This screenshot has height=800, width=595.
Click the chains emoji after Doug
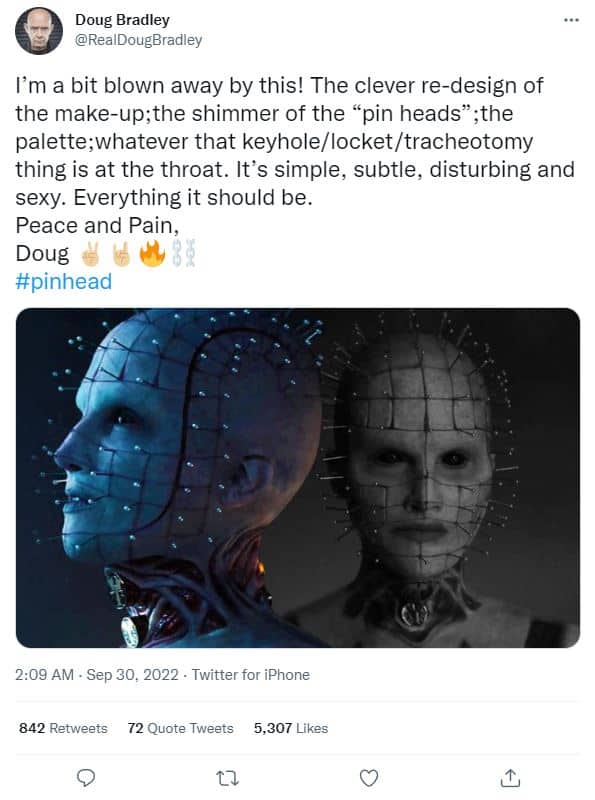pyautogui.click(x=184, y=253)
